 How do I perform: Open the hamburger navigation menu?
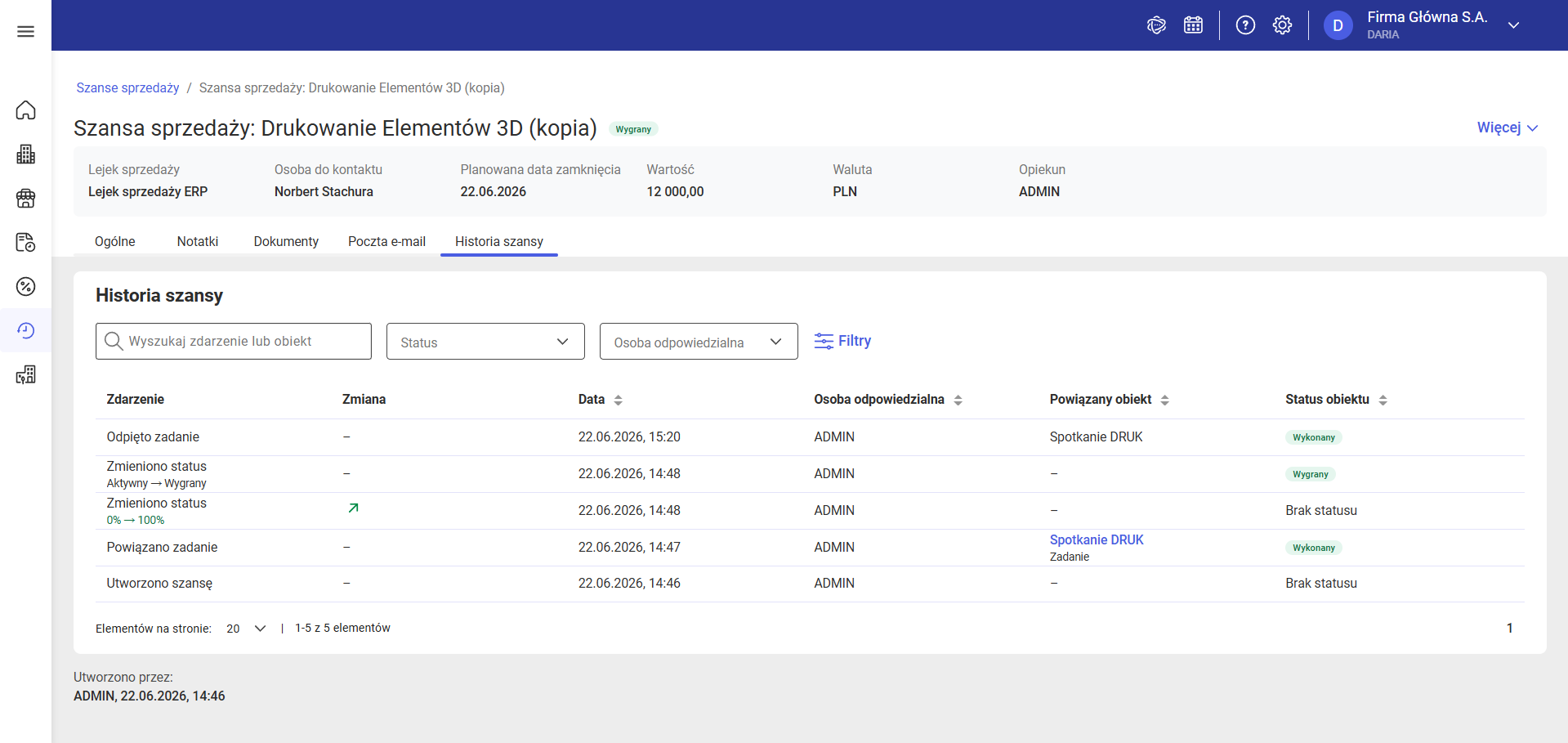tap(25, 31)
